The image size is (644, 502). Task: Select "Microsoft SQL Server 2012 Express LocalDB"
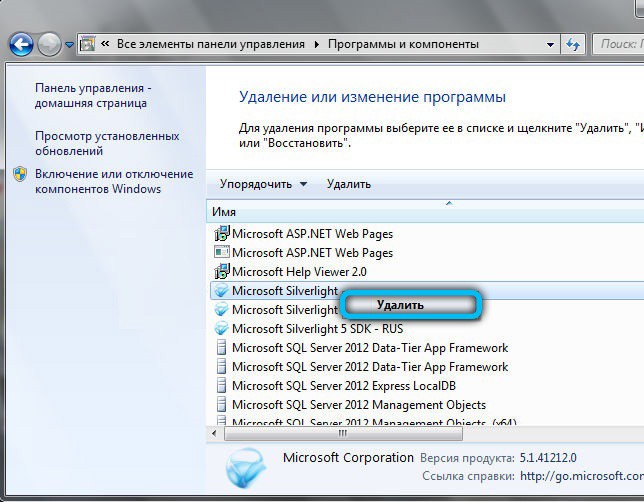(427, 386)
